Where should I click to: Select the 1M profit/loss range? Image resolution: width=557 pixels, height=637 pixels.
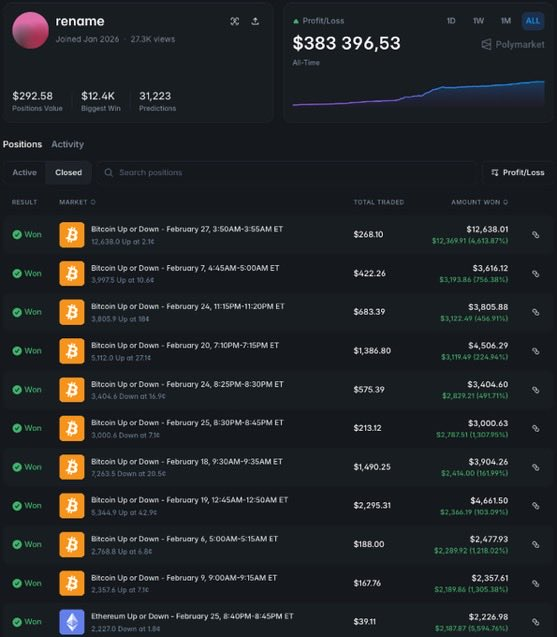505,21
